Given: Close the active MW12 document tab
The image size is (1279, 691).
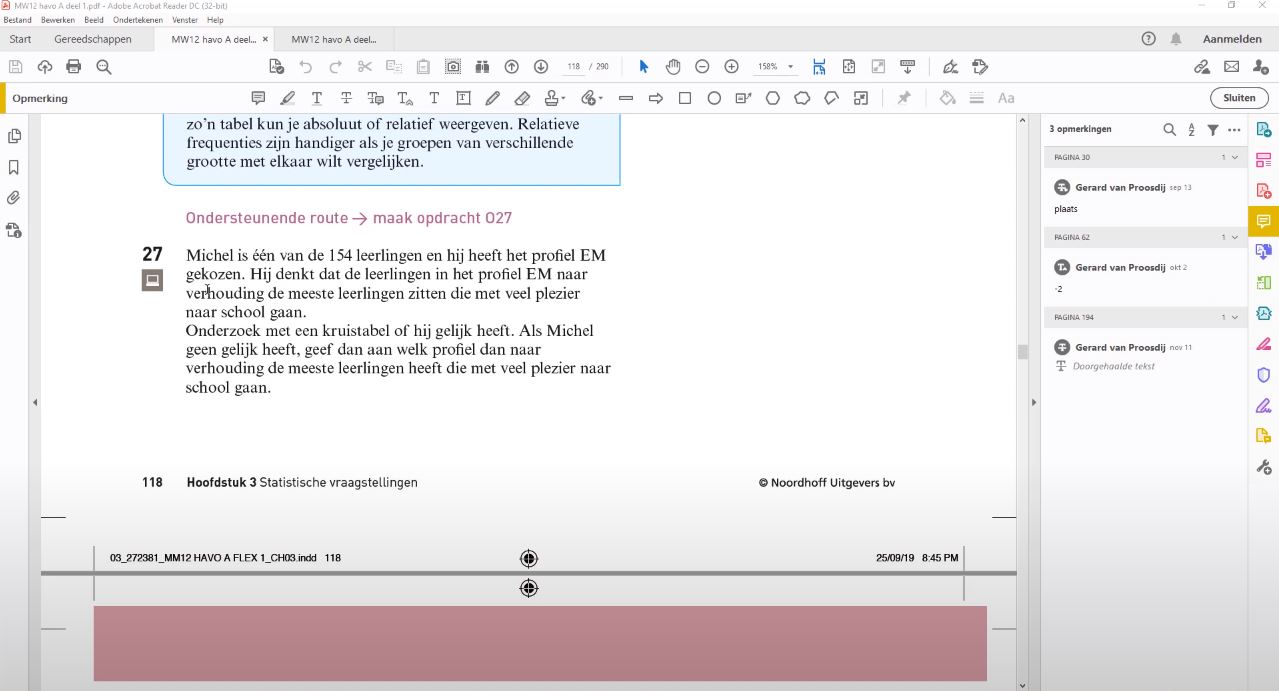Looking at the screenshot, I should 265,39.
